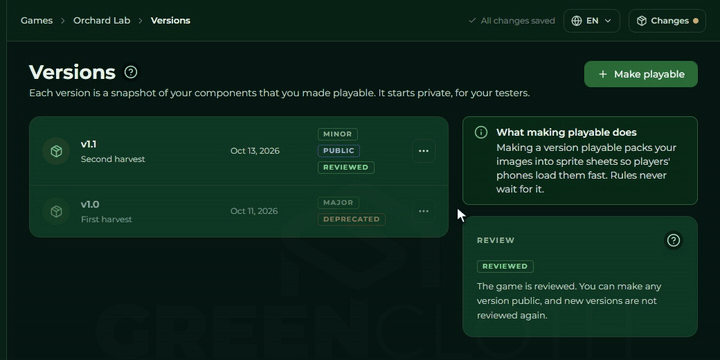Screen dimensions: 720x360
Task: Click the Oct 11, 2026 date
Action: (254, 211)
